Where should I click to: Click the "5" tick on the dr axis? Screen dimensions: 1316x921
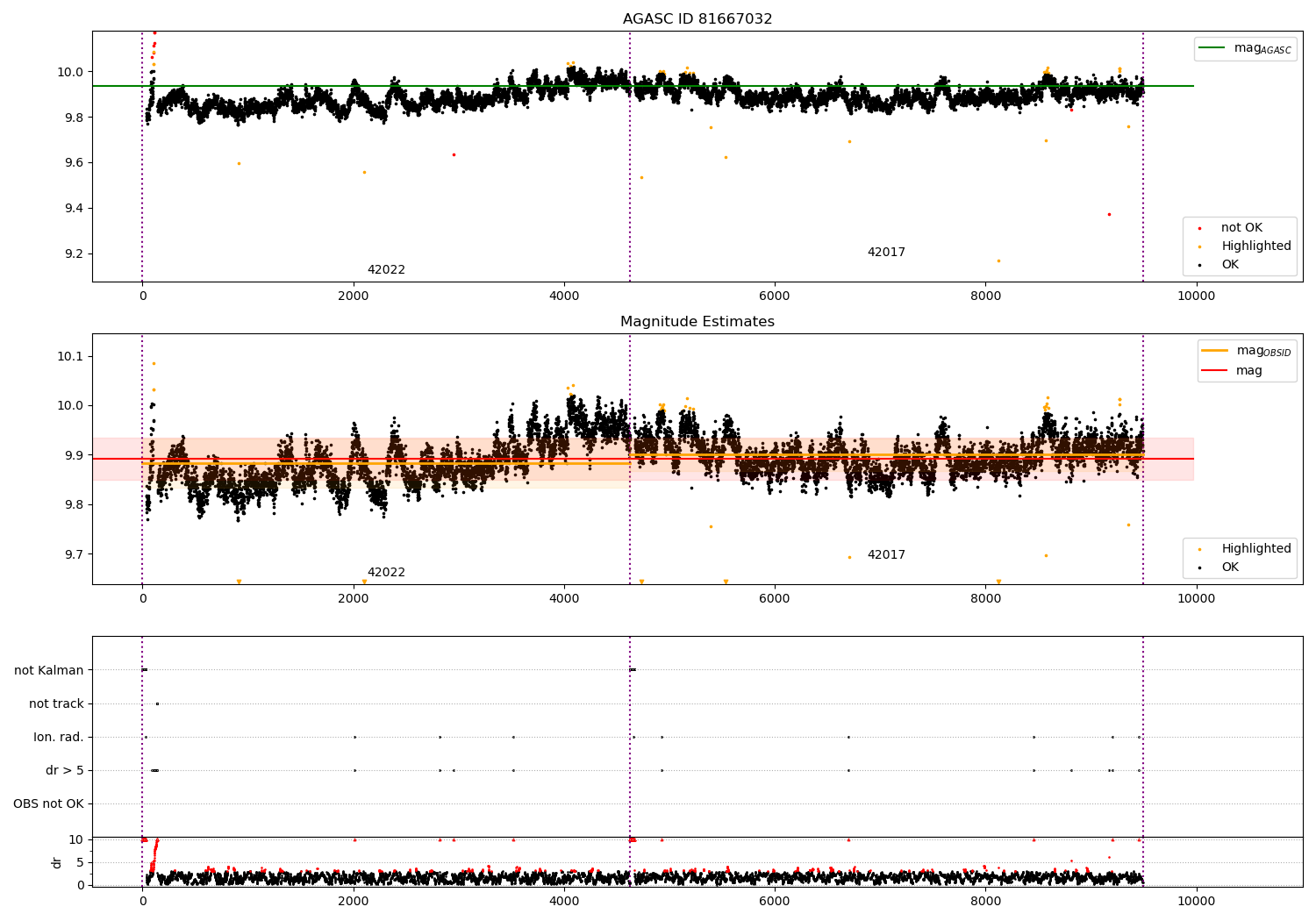pos(81,862)
